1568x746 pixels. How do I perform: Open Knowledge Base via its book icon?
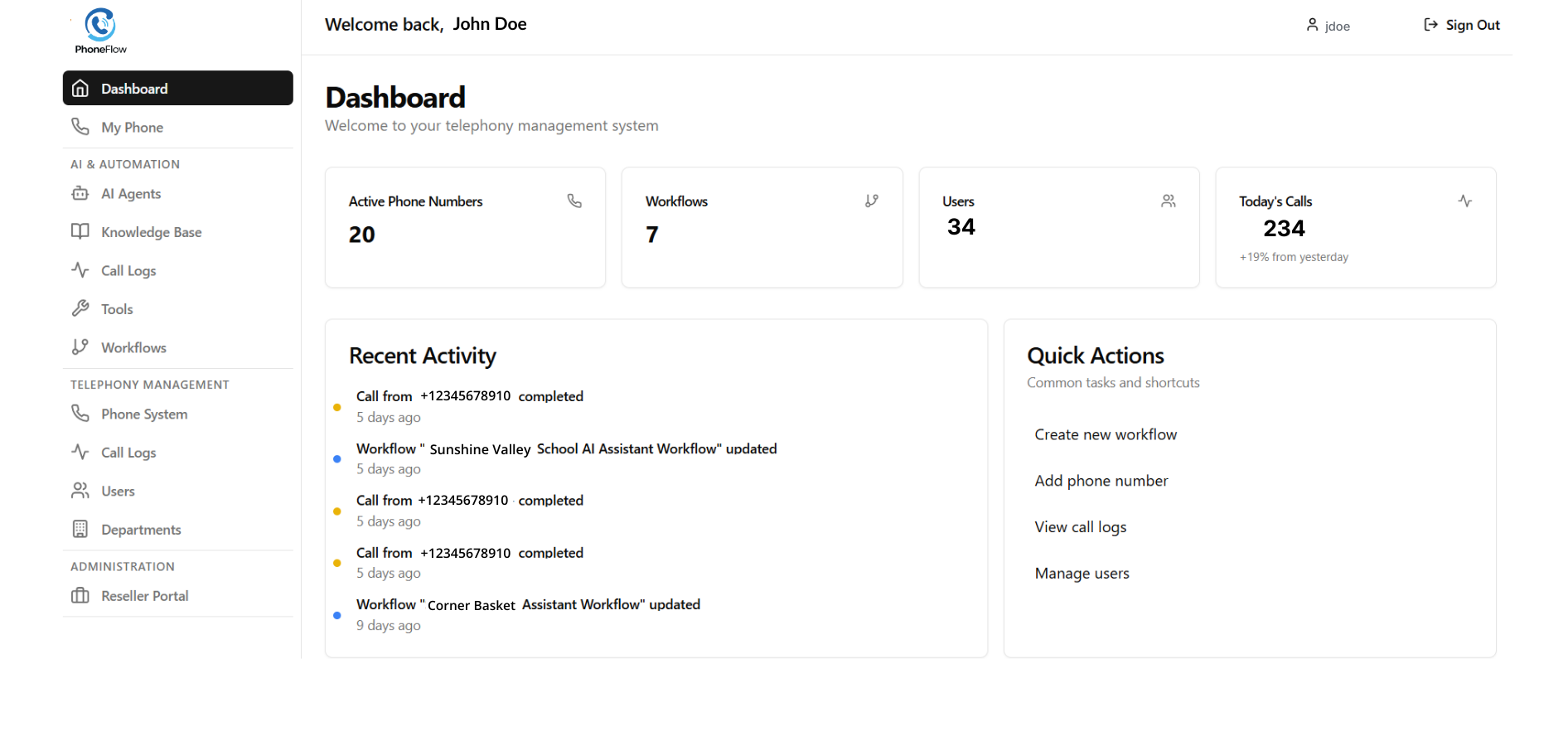coord(80,231)
